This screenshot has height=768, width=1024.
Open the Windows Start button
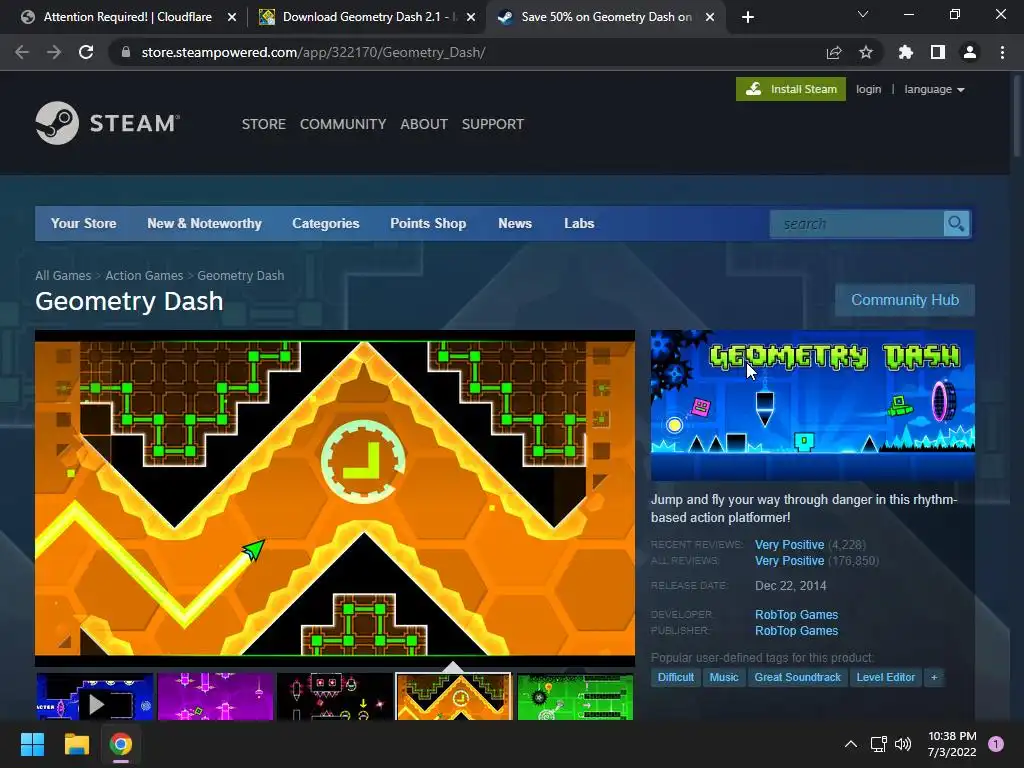coord(32,744)
